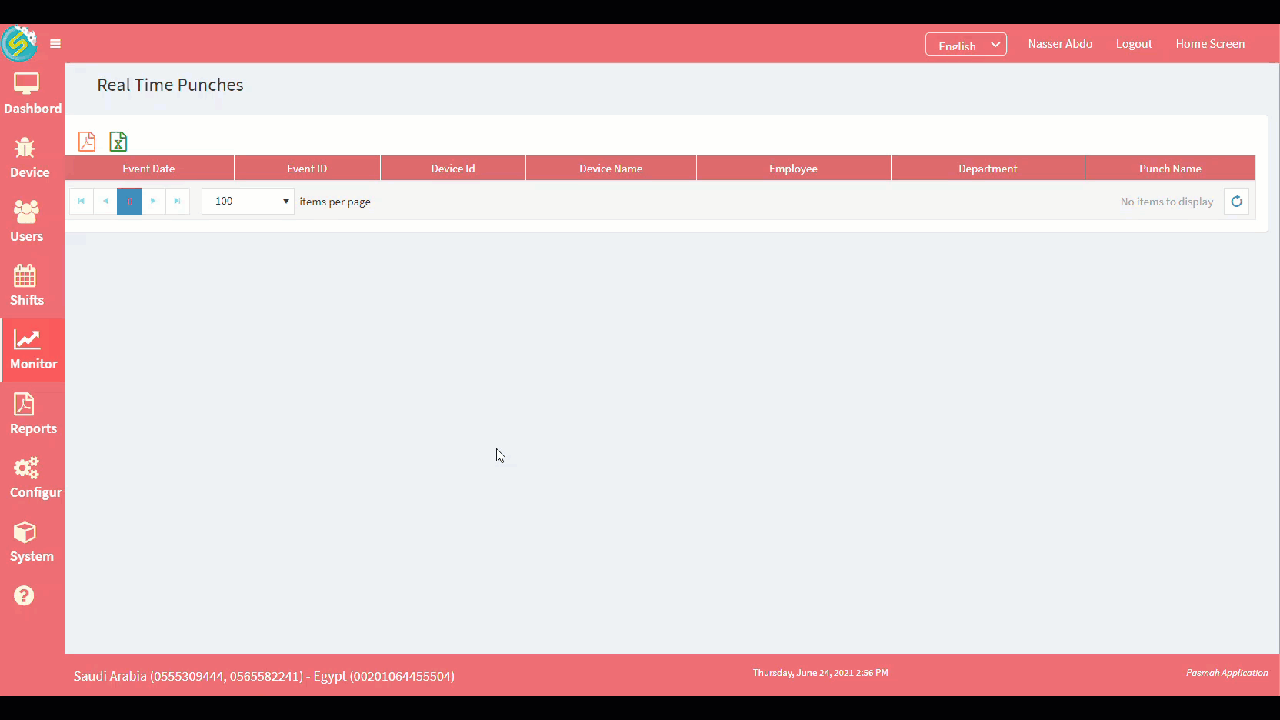Viewport: 1280px width, 720px height.
Task: Click the footer date and time
Action: point(820,673)
